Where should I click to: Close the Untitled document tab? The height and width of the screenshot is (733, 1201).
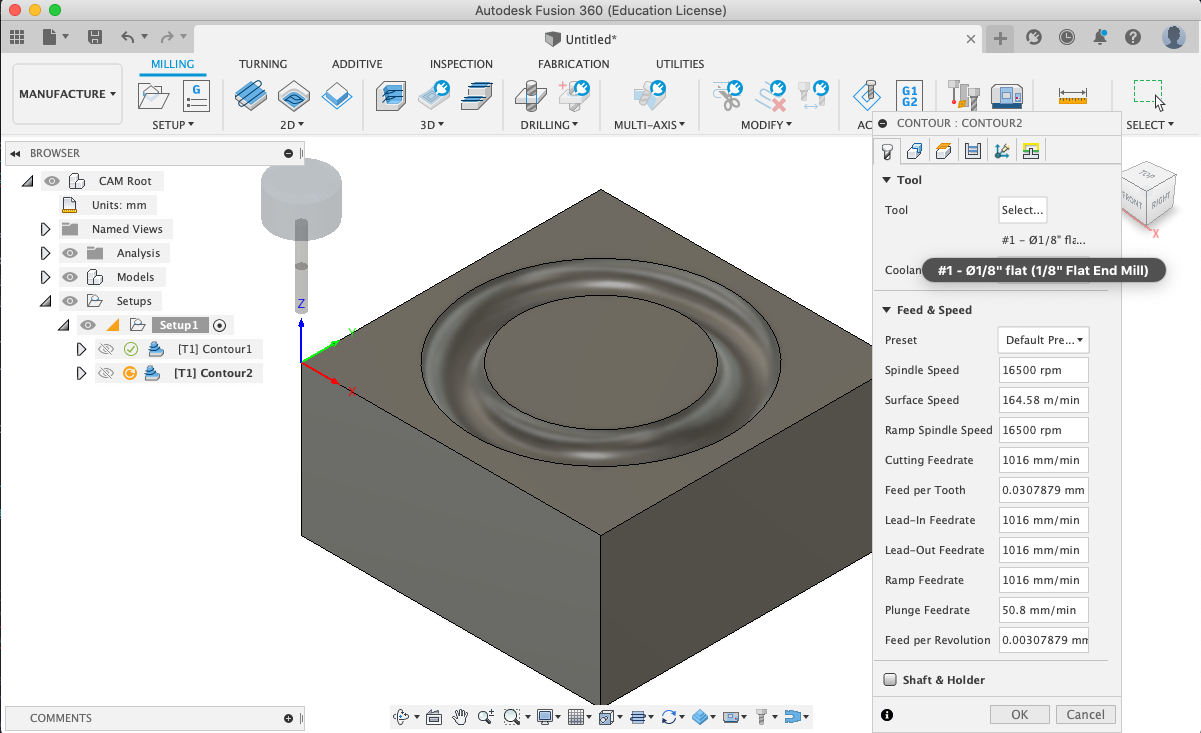(970, 39)
